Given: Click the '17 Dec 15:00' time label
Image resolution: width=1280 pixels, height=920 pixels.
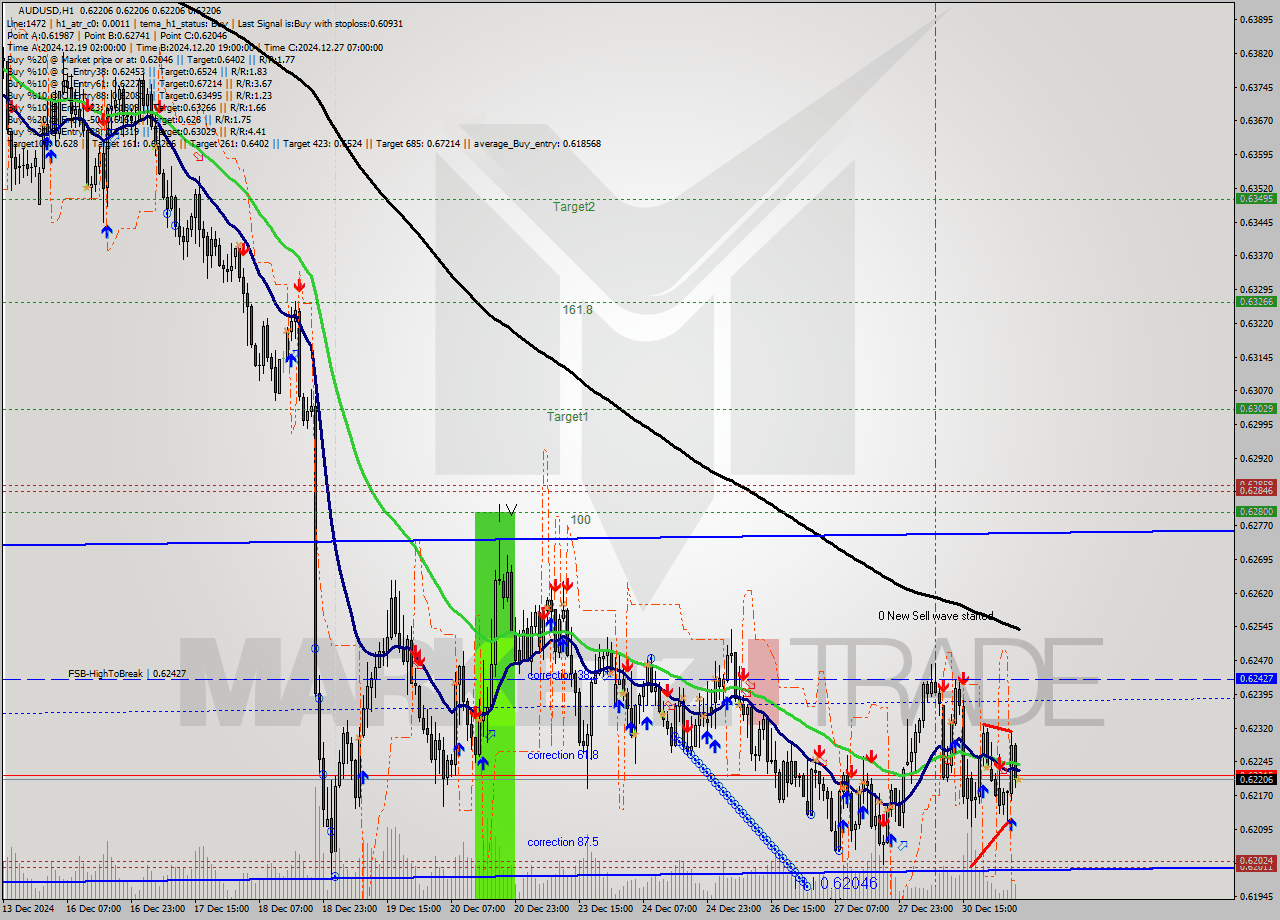Looking at the screenshot, I should click(222, 910).
